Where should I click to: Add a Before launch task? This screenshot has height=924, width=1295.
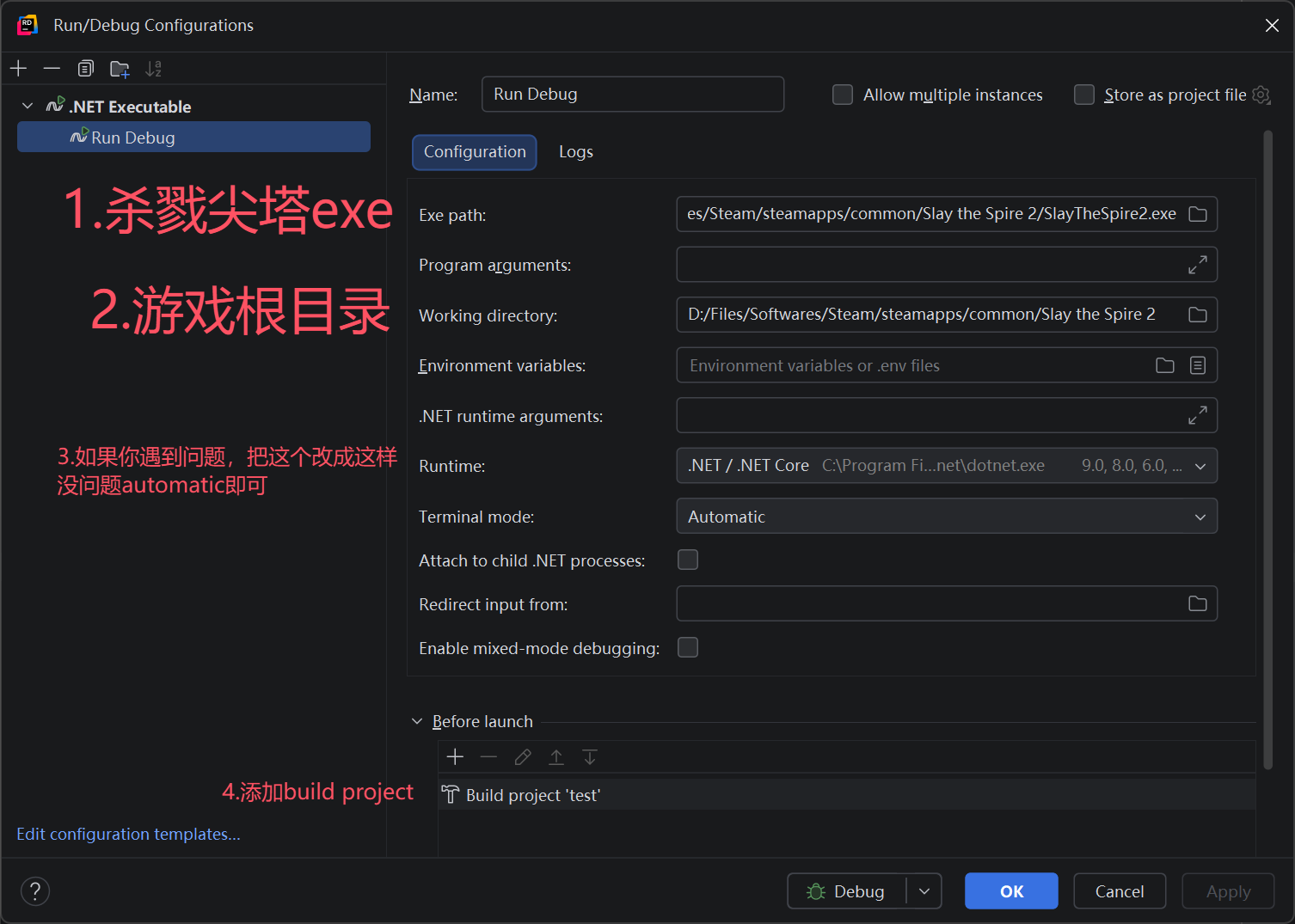click(456, 756)
